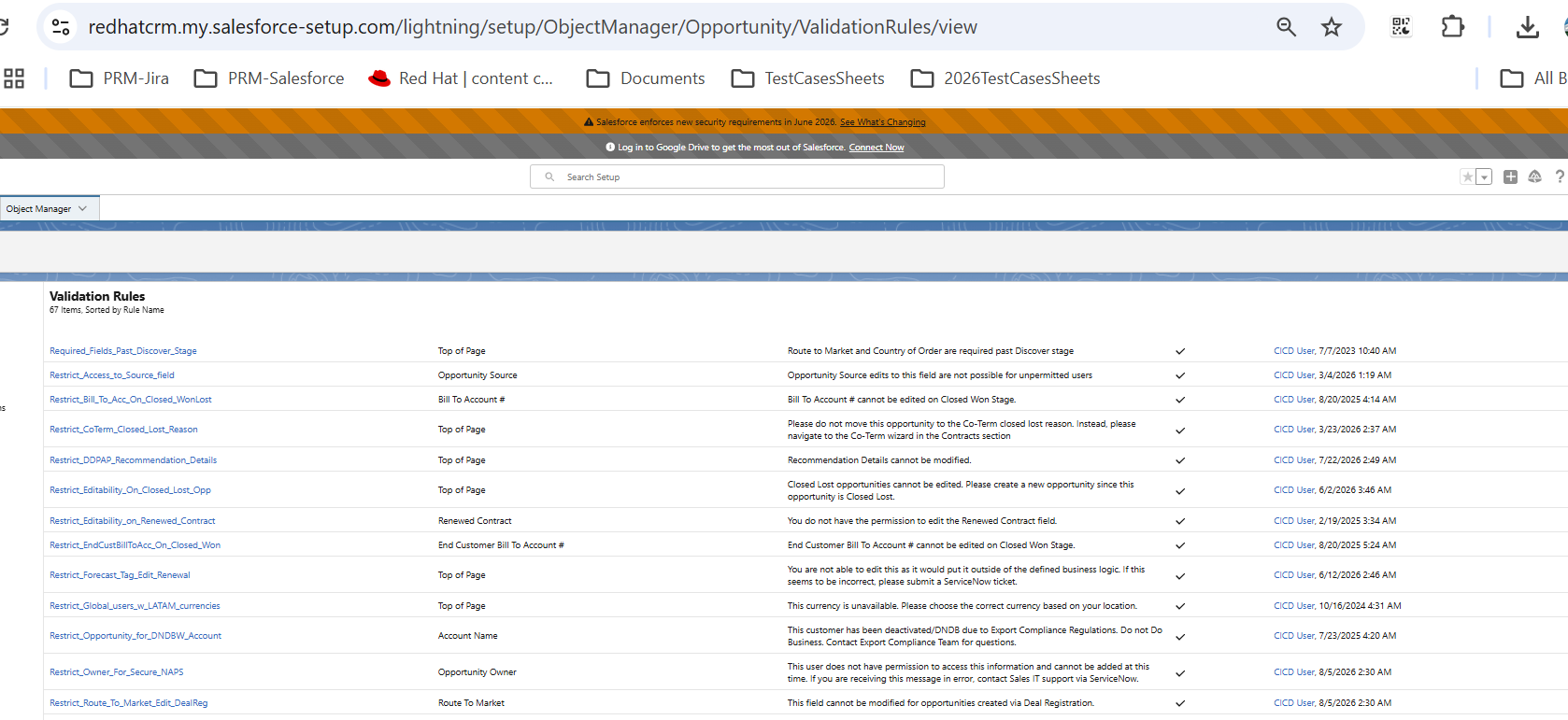The width and height of the screenshot is (1568, 720).
Task: Open CICD User link dated 7/23/2025
Action: click(1294, 636)
